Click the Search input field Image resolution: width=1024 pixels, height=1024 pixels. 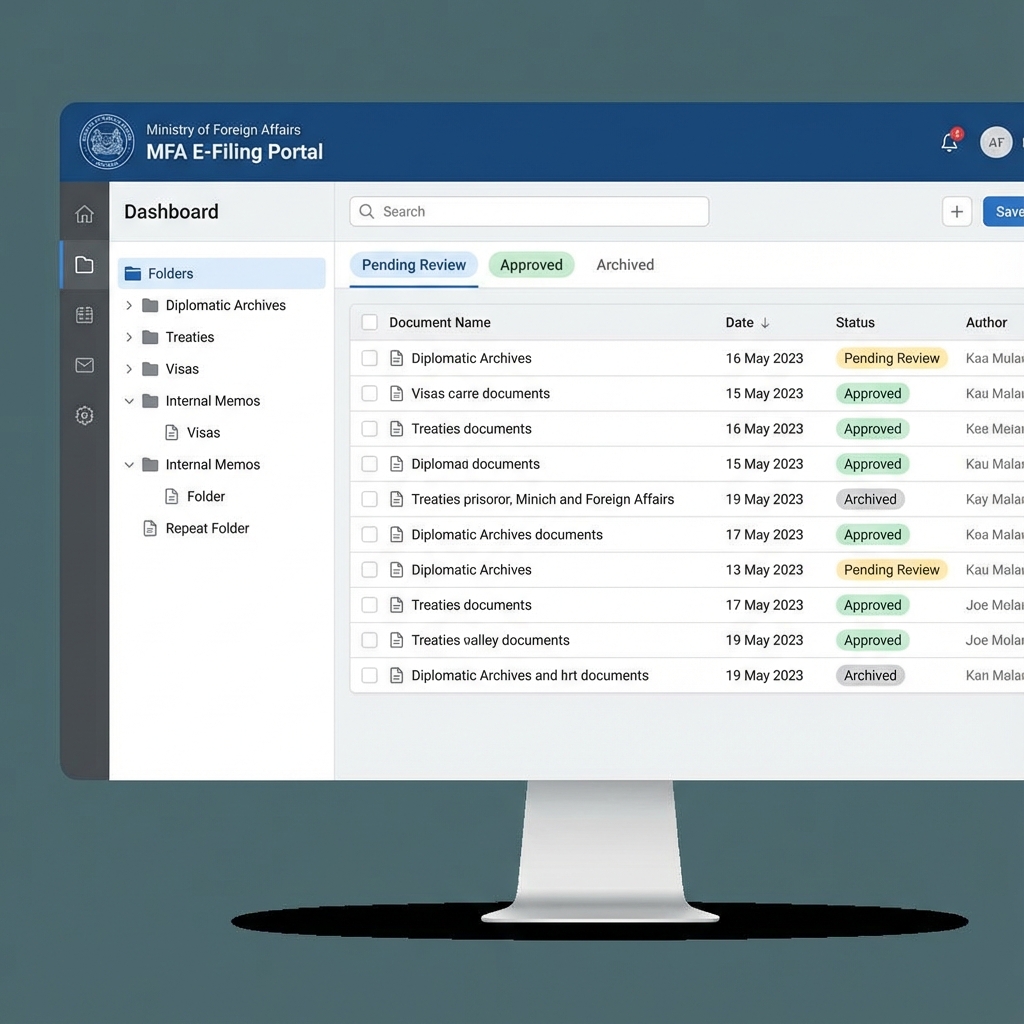coord(530,212)
